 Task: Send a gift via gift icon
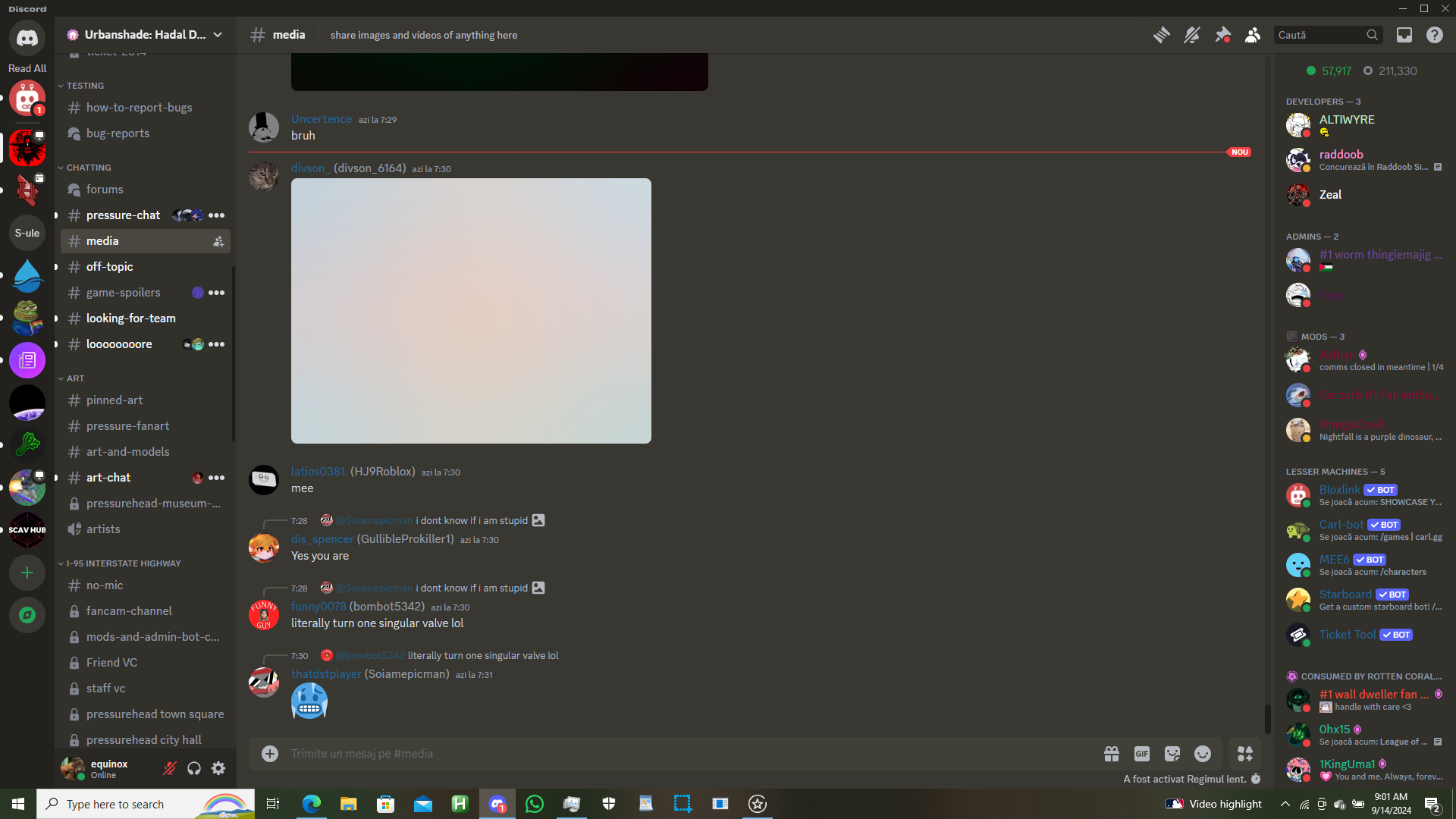point(1112,754)
